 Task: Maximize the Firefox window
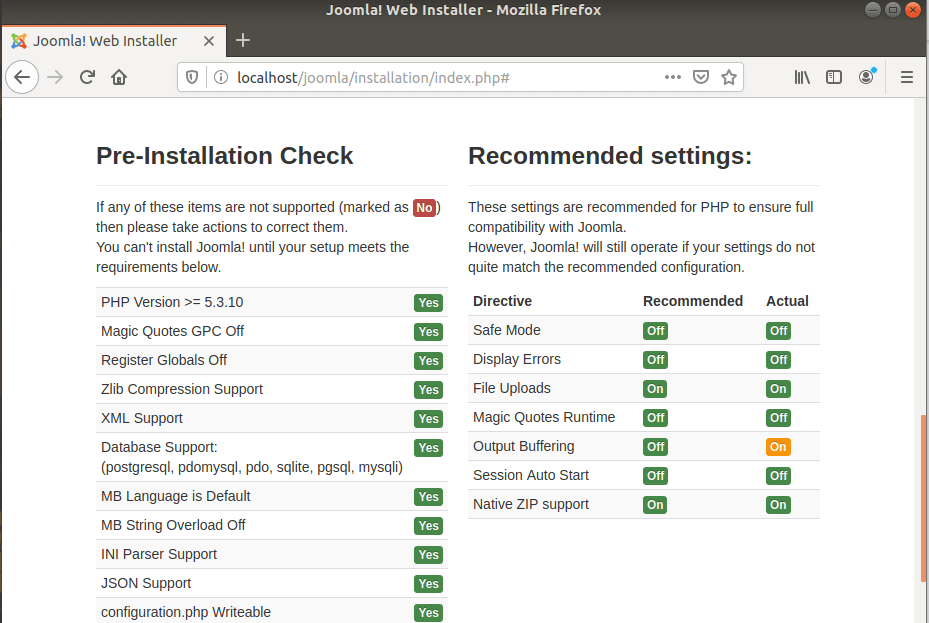coord(893,9)
